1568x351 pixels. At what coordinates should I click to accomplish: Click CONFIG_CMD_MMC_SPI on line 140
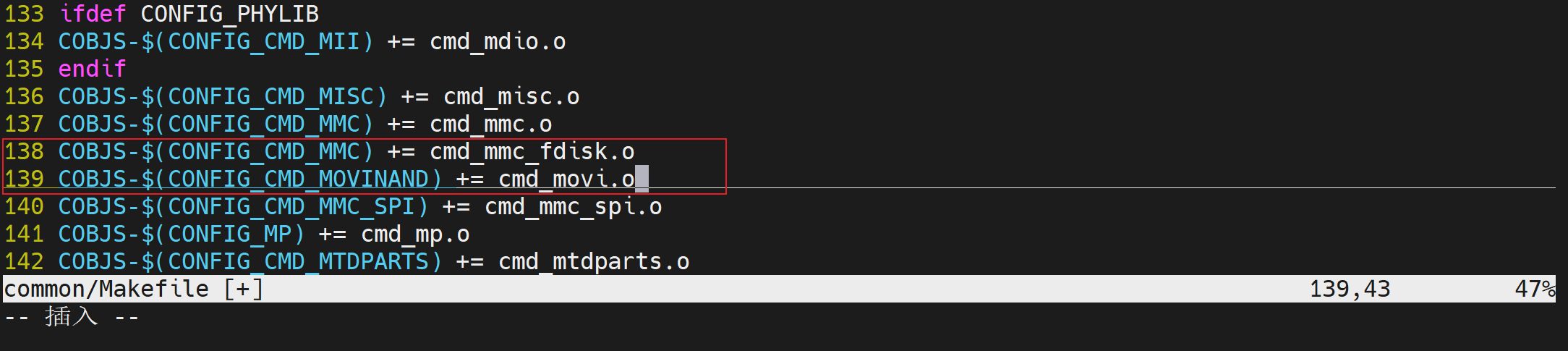(x=292, y=206)
